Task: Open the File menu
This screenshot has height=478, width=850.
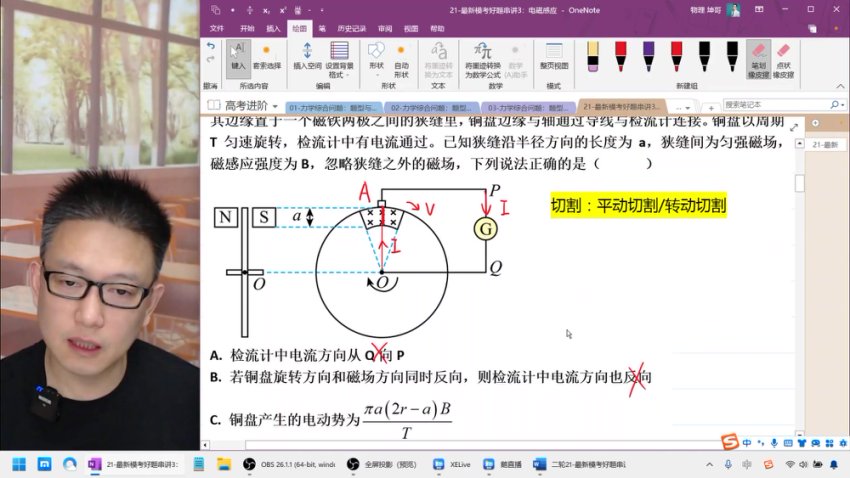Action: [x=216, y=29]
